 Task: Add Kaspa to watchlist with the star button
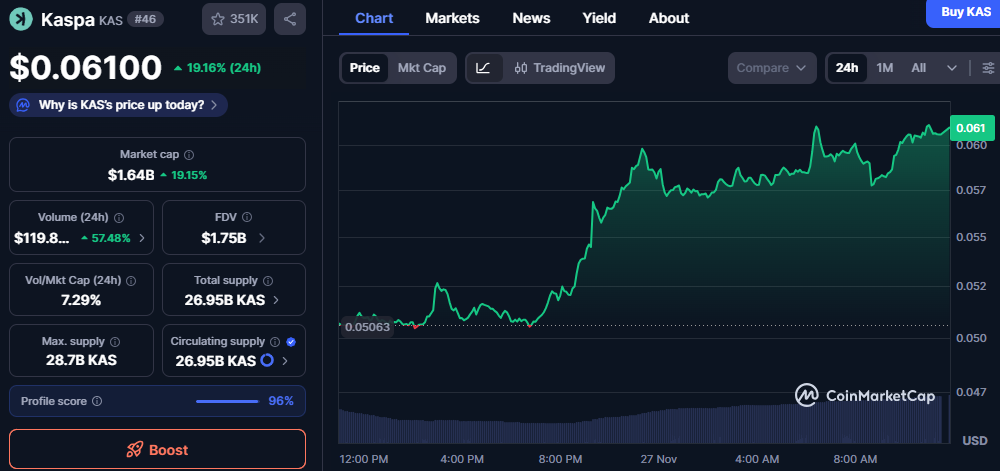click(234, 19)
